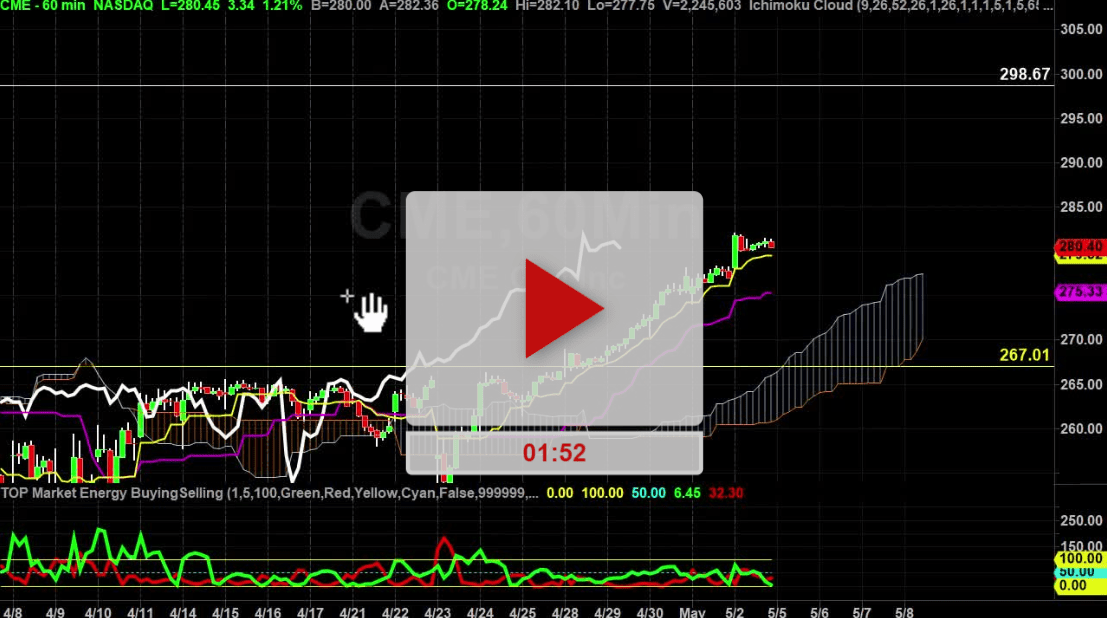Click the 298.67 price level label
1107x618 pixels.
pos(1024,74)
